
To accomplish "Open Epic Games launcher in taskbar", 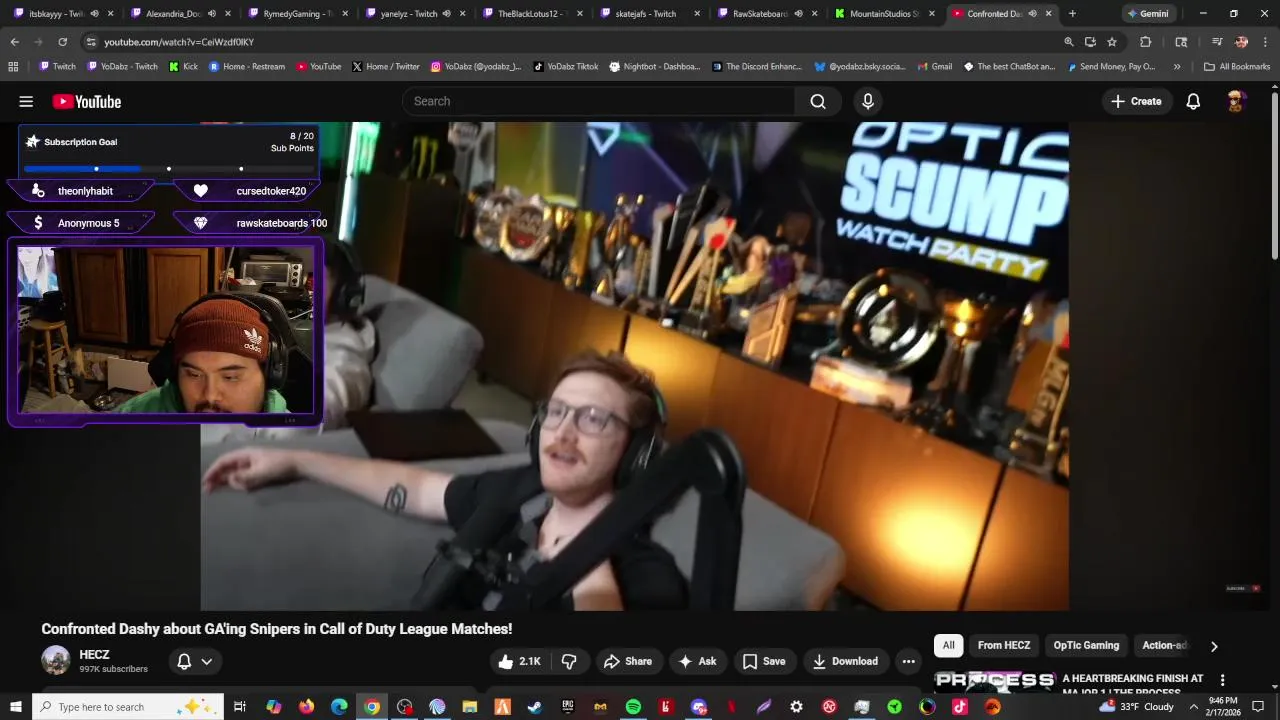I will pos(568,707).
